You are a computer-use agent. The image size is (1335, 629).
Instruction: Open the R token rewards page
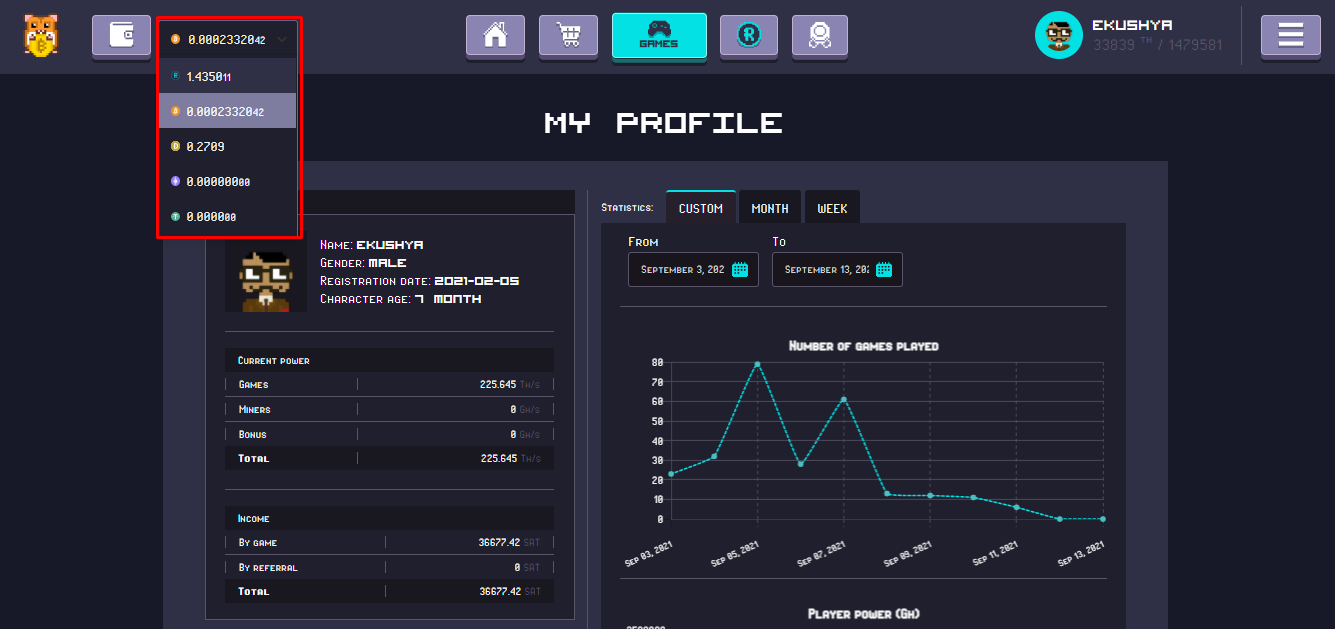[748, 36]
